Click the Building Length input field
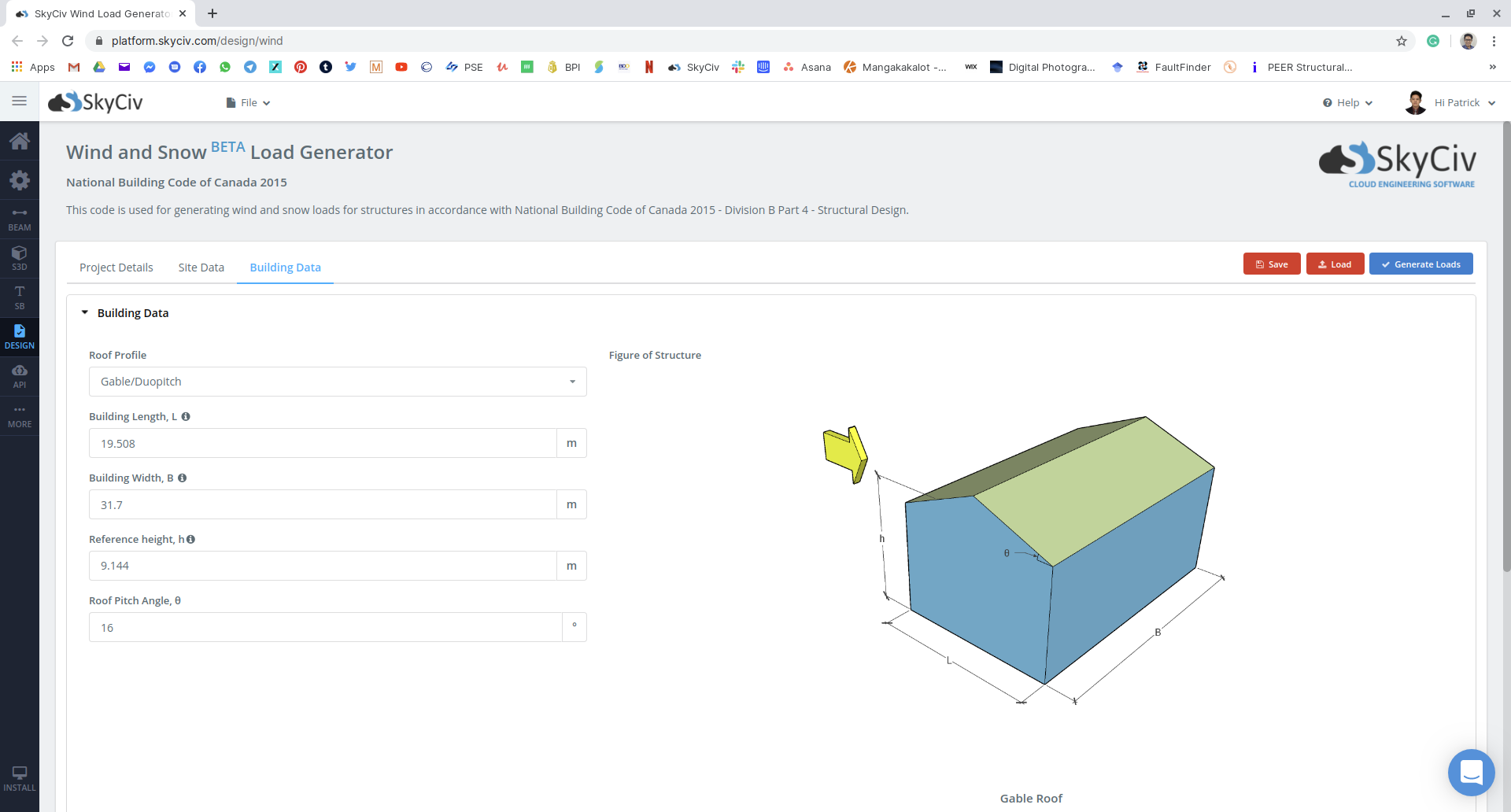Image resolution: width=1511 pixels, height=812 pixels. [323, 443]
